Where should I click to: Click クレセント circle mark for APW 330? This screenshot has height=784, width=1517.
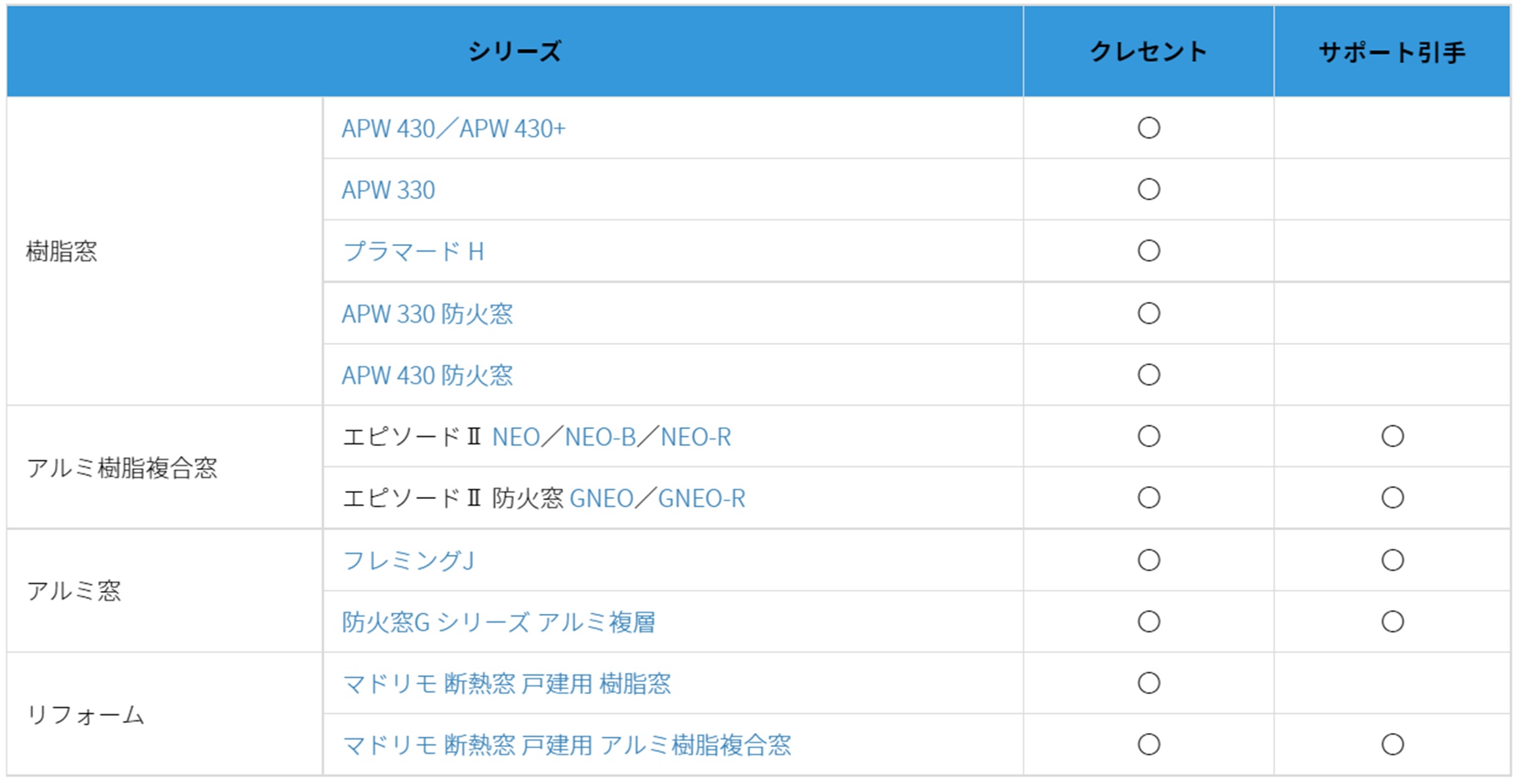click(x=1148, y=190)
